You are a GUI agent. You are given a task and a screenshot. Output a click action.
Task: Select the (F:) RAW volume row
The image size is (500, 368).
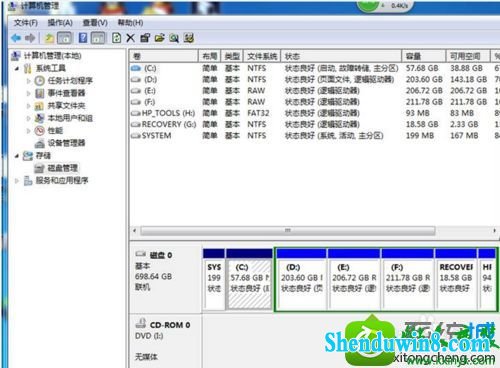pyautogui.click(x=315, y=102)
